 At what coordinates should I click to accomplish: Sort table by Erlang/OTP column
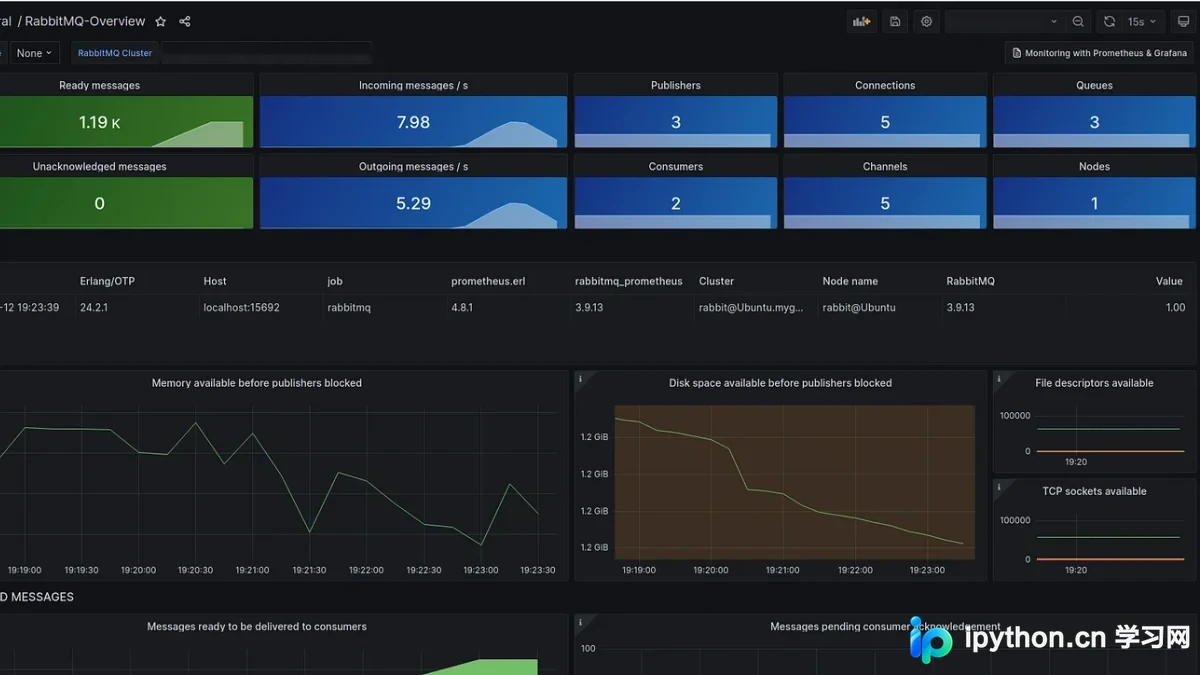(x=107, y=281)
